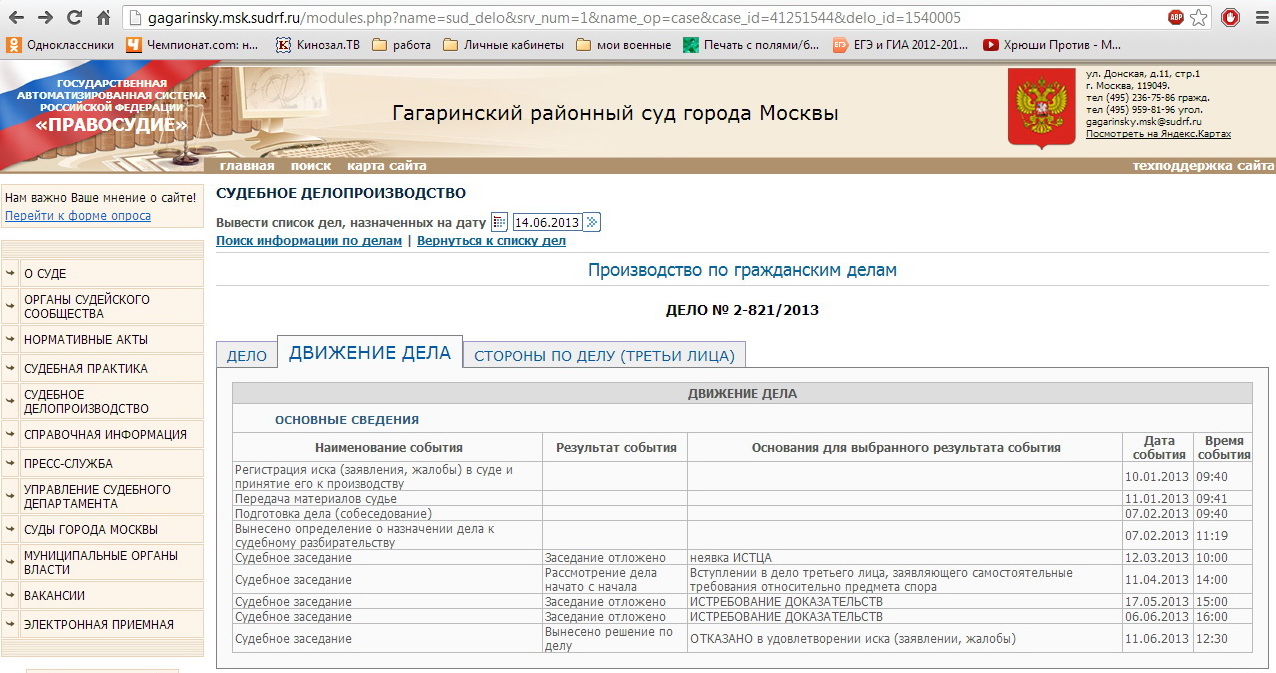
Task: Open 'Посмотреть на Яндекс.Картах' link
Action: 1158,134
